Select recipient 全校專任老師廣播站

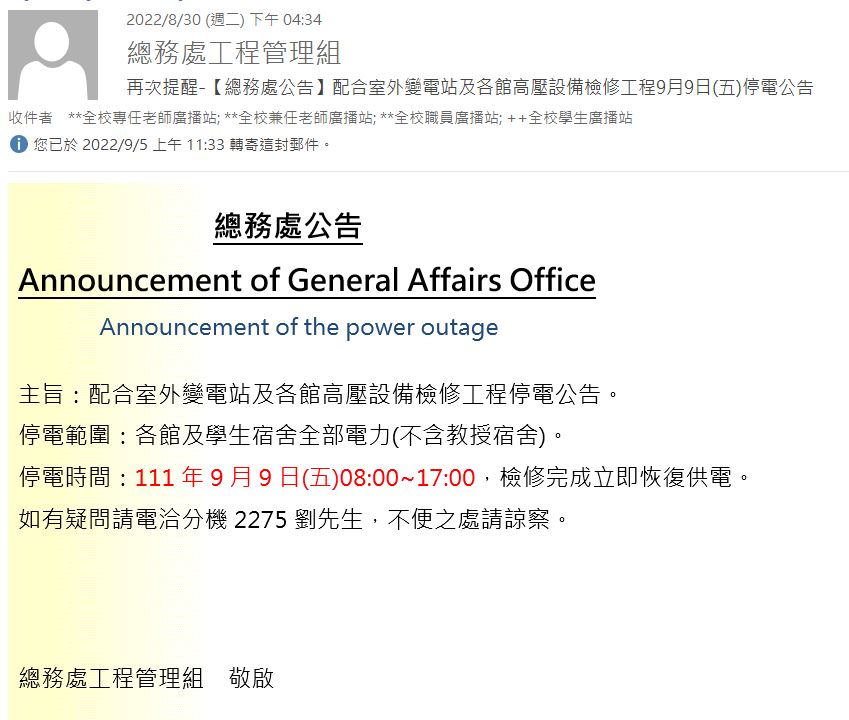pyautogui.click(x=143, y=117)
